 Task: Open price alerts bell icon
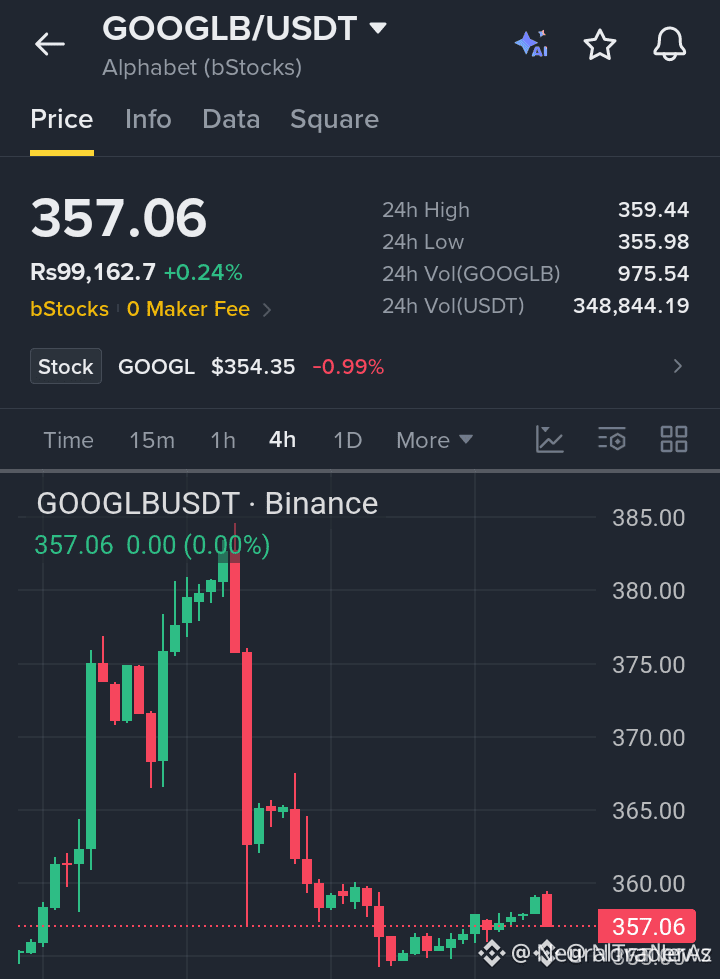(x=669, y=44)
